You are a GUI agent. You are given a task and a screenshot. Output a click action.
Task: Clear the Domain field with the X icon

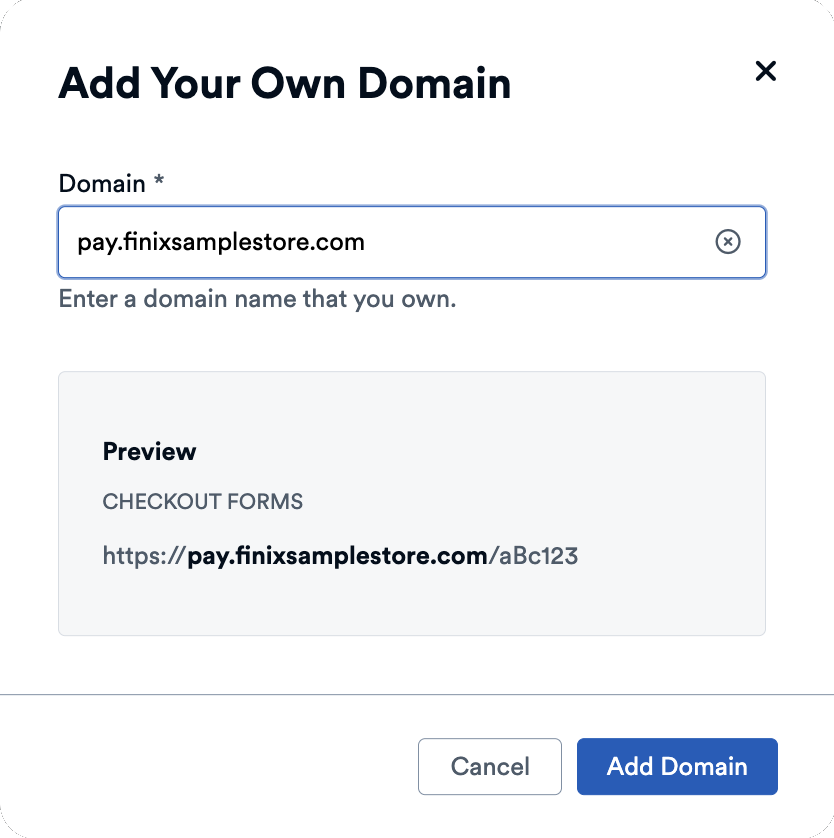[728, 242]
